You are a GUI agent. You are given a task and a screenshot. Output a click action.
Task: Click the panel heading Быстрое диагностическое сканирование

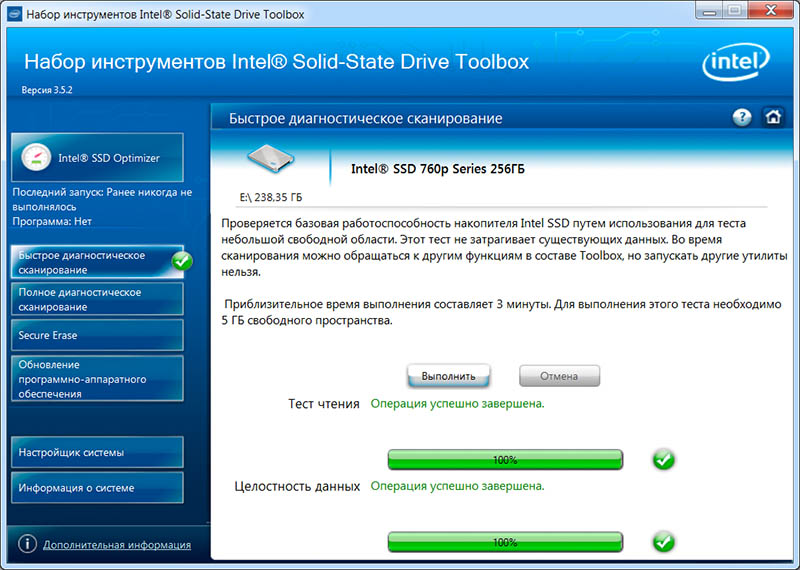(365, 118)
